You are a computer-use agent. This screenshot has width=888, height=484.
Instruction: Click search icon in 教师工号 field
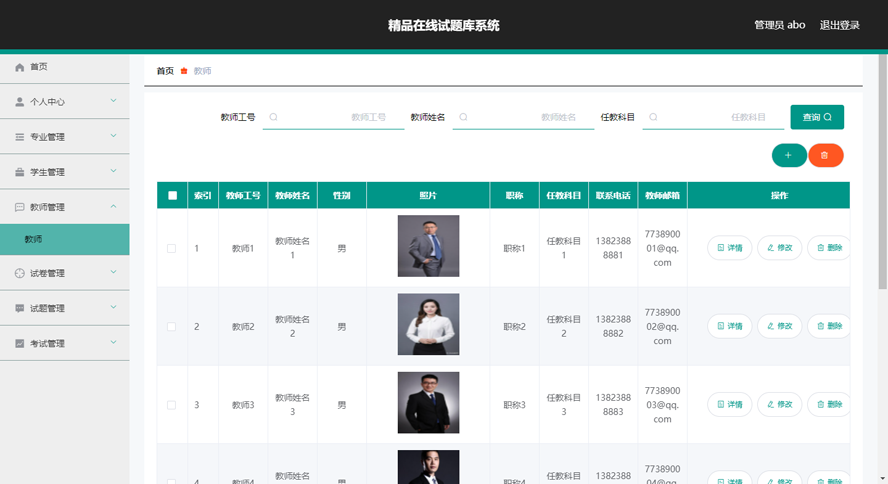(274, 117)
